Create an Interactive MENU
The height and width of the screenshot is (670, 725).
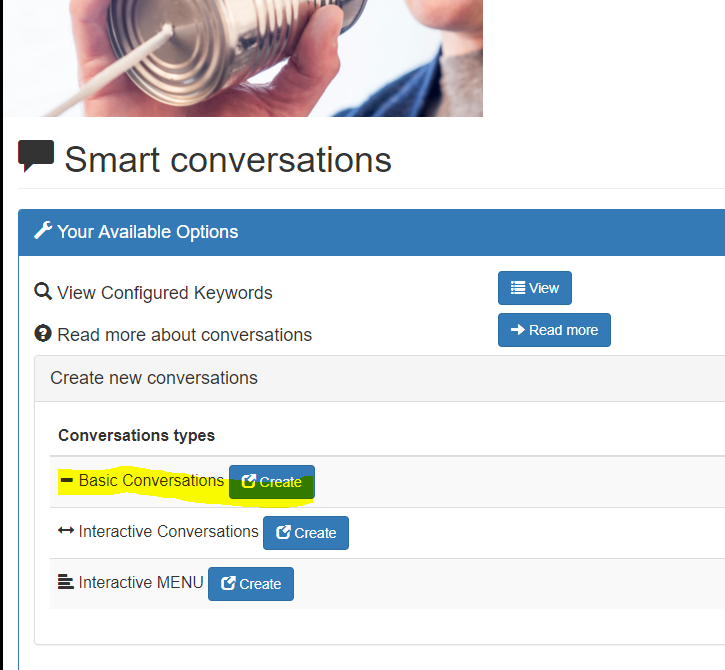coord(251,584)
